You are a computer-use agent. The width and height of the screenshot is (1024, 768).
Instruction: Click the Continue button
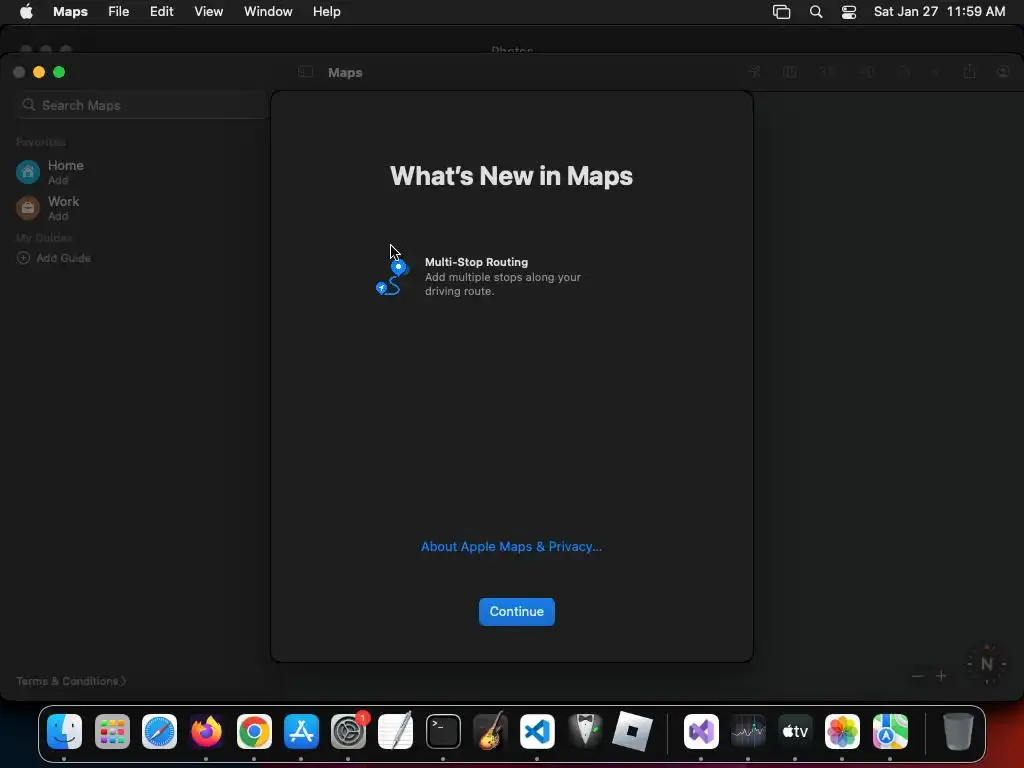click(x=517, y=611)
